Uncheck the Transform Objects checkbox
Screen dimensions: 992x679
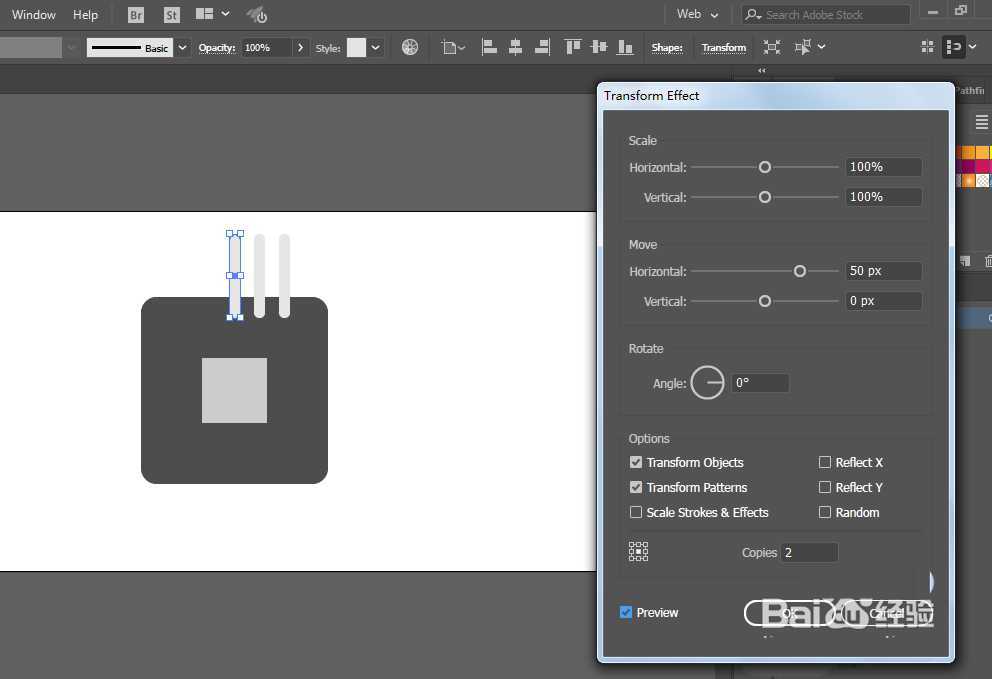pos(636,462)
